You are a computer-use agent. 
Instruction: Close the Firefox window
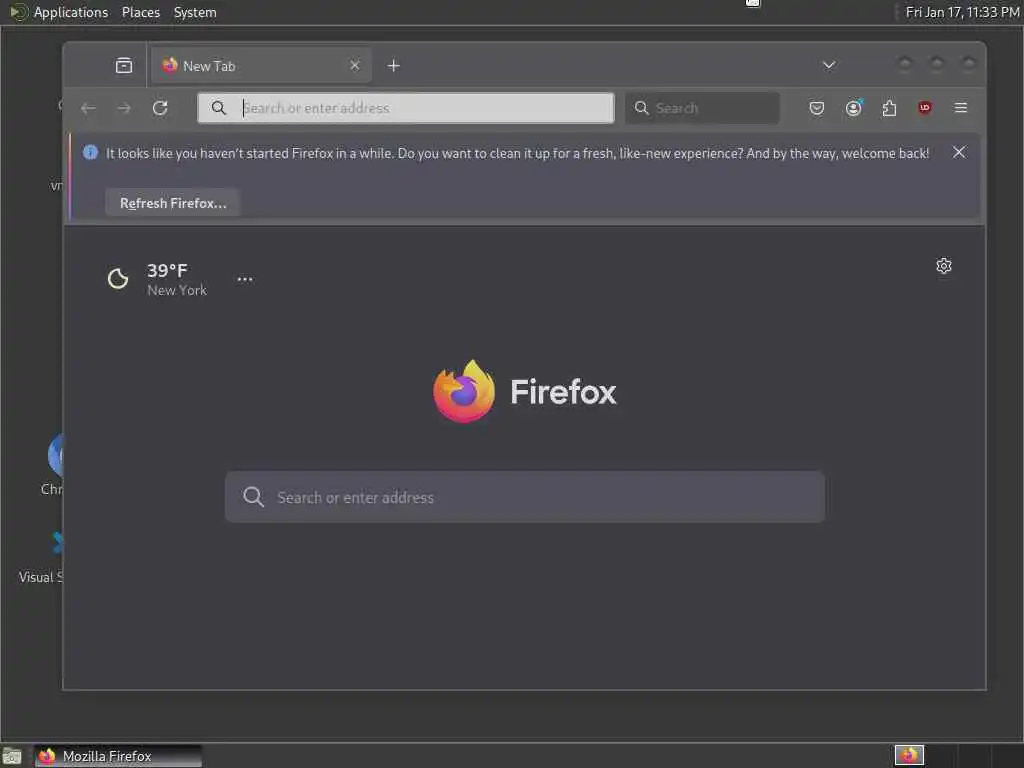pyautogui.click(x=968, y=64)
